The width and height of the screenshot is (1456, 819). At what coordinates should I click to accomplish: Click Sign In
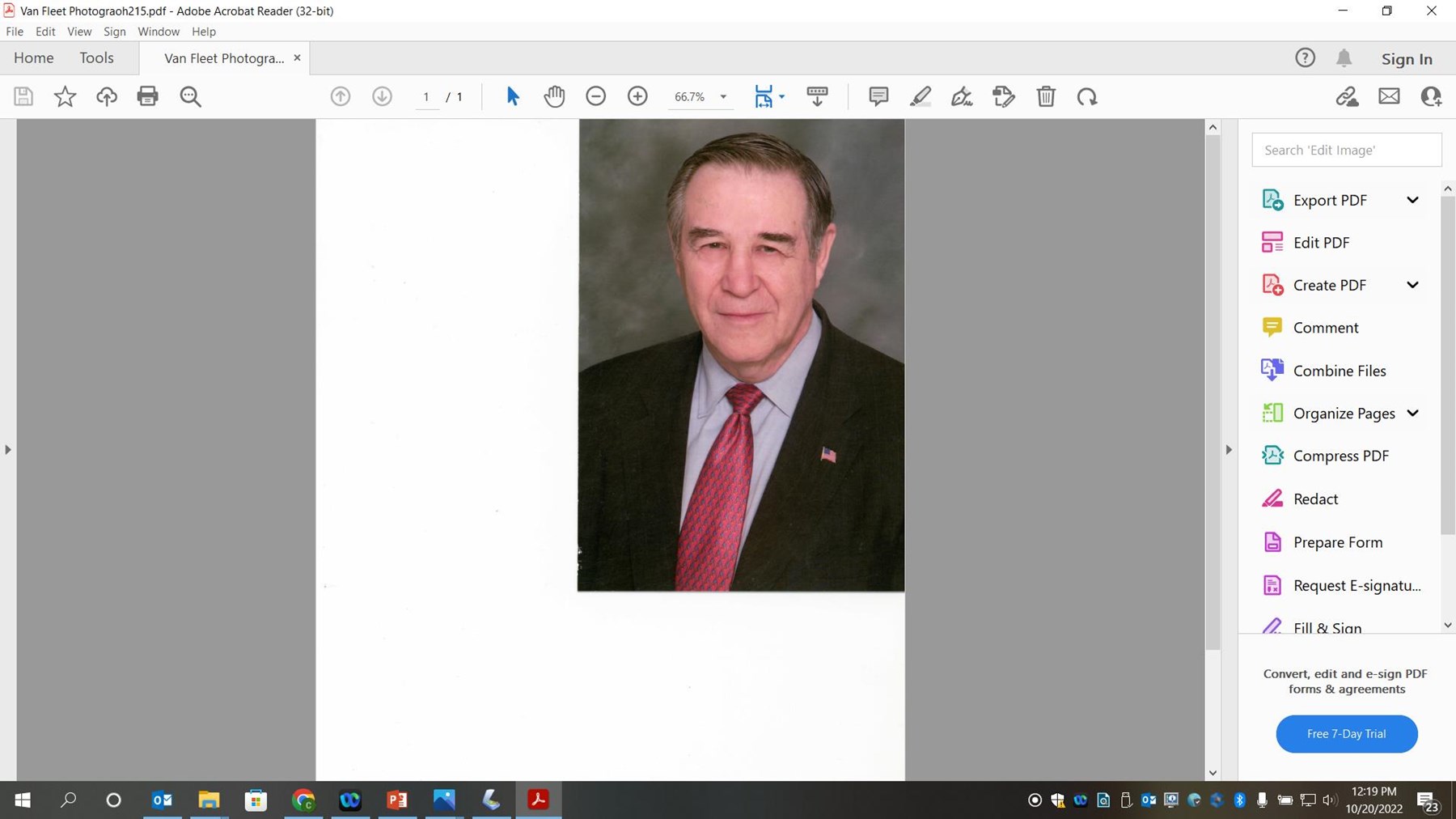[1406, 59]
